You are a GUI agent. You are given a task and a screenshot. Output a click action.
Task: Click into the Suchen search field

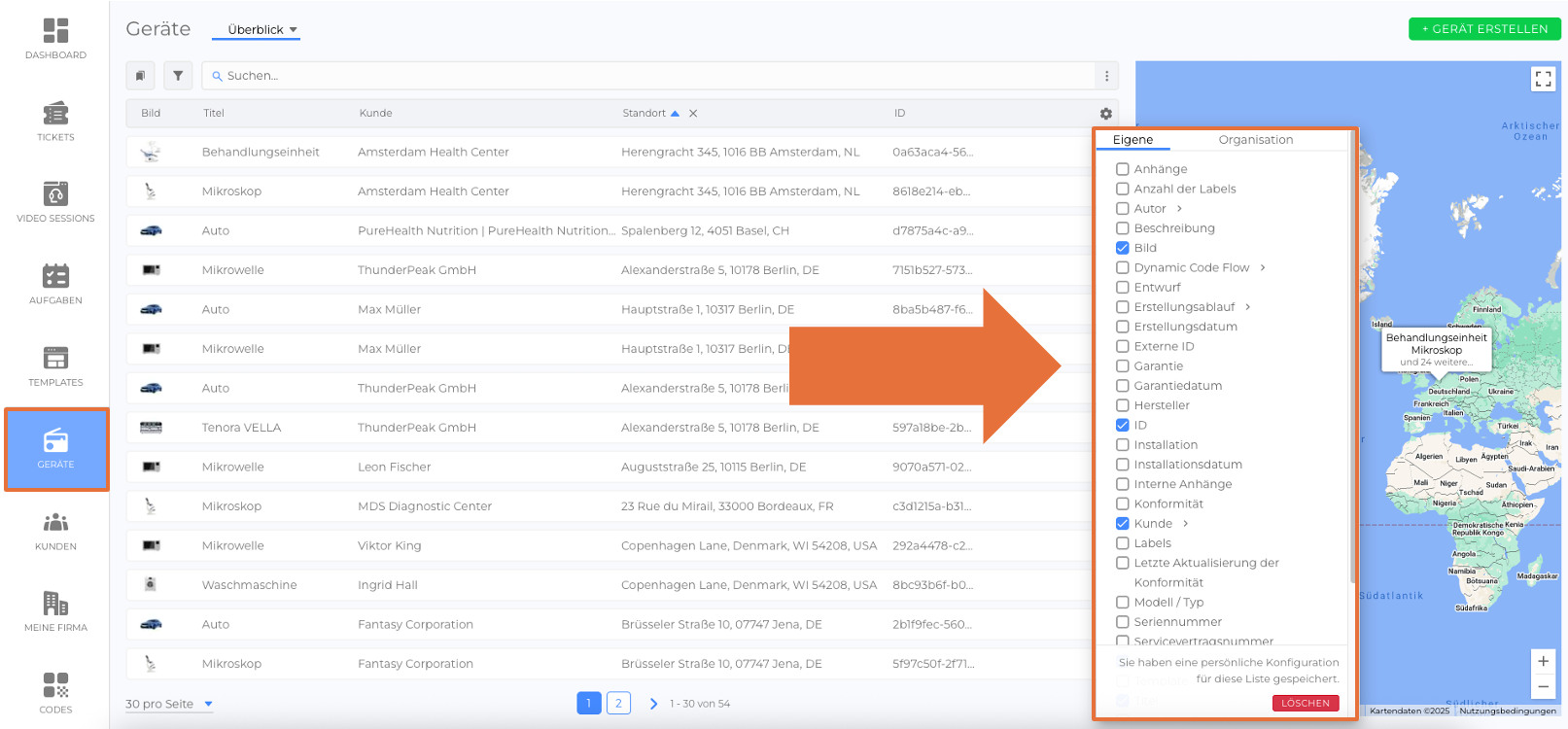coord(651,76)
